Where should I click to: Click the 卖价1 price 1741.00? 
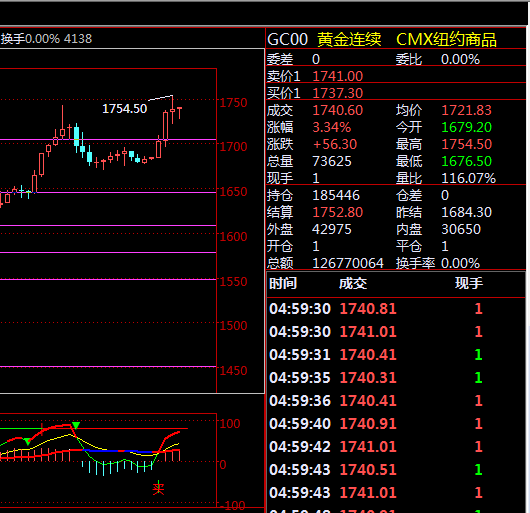(337, 76)
